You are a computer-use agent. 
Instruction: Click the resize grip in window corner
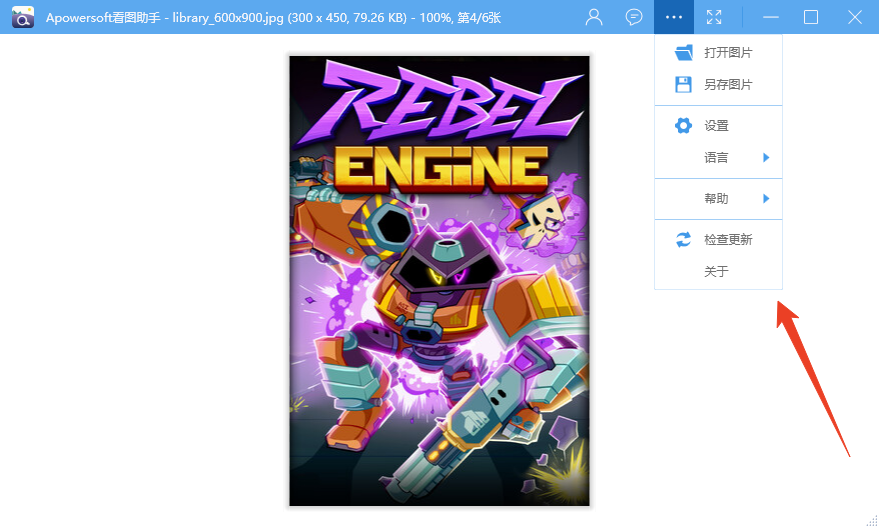pyautogui.click(x=871, y=520)
